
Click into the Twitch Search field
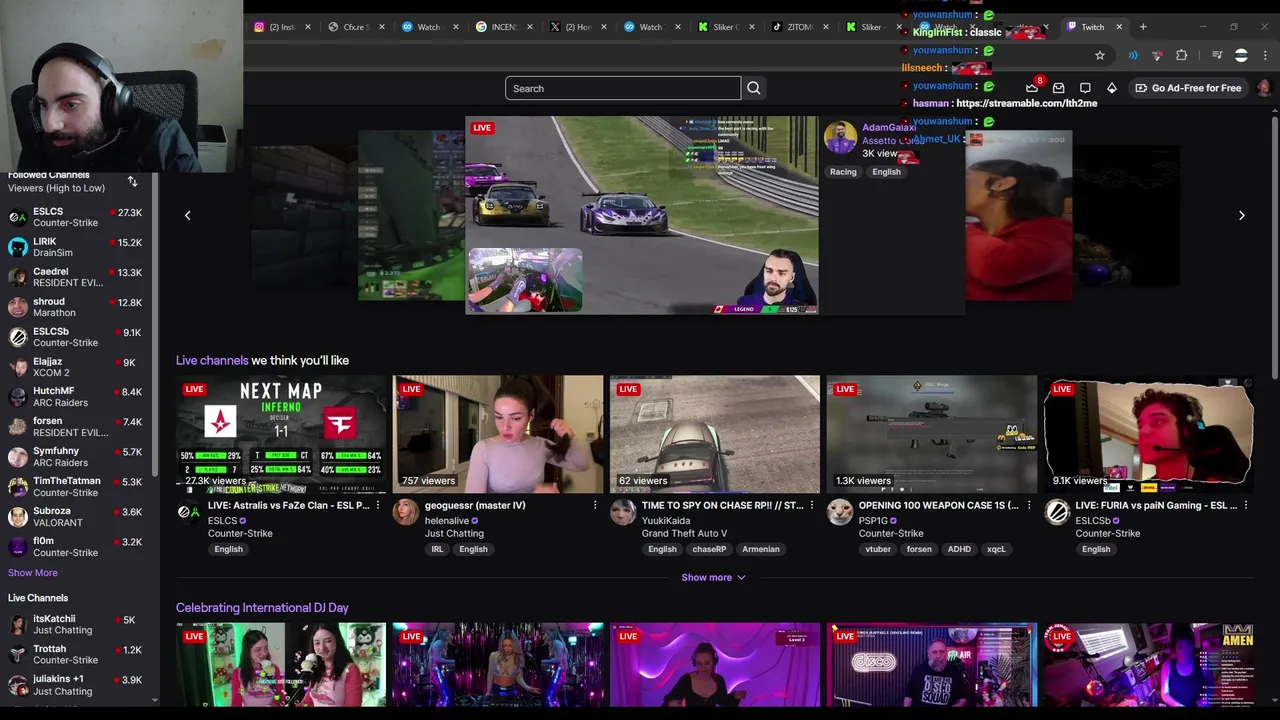click(623, 88)
